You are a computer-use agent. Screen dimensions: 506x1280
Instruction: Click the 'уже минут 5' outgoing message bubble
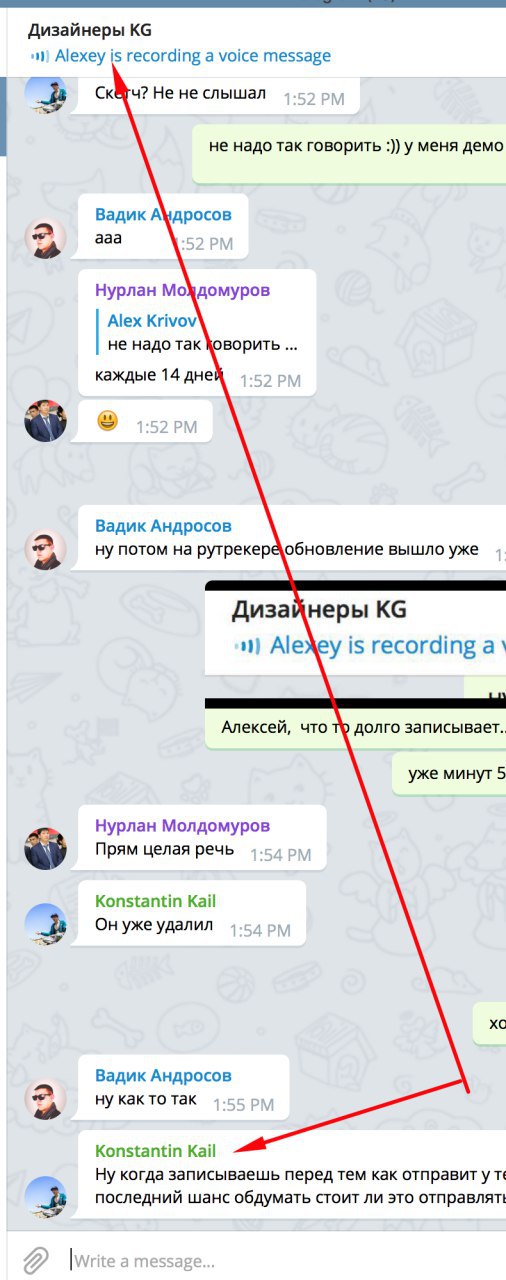click(449, 773)
